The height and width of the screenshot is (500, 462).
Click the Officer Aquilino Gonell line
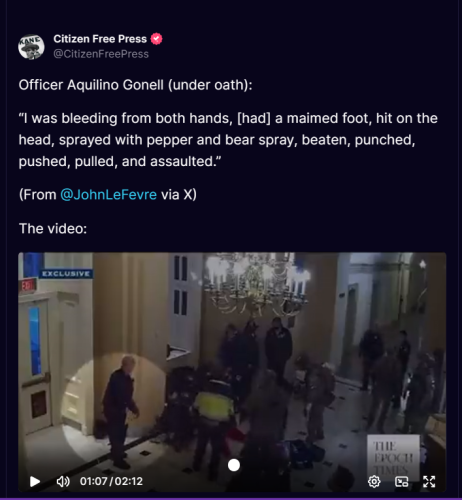click(135, 85)
